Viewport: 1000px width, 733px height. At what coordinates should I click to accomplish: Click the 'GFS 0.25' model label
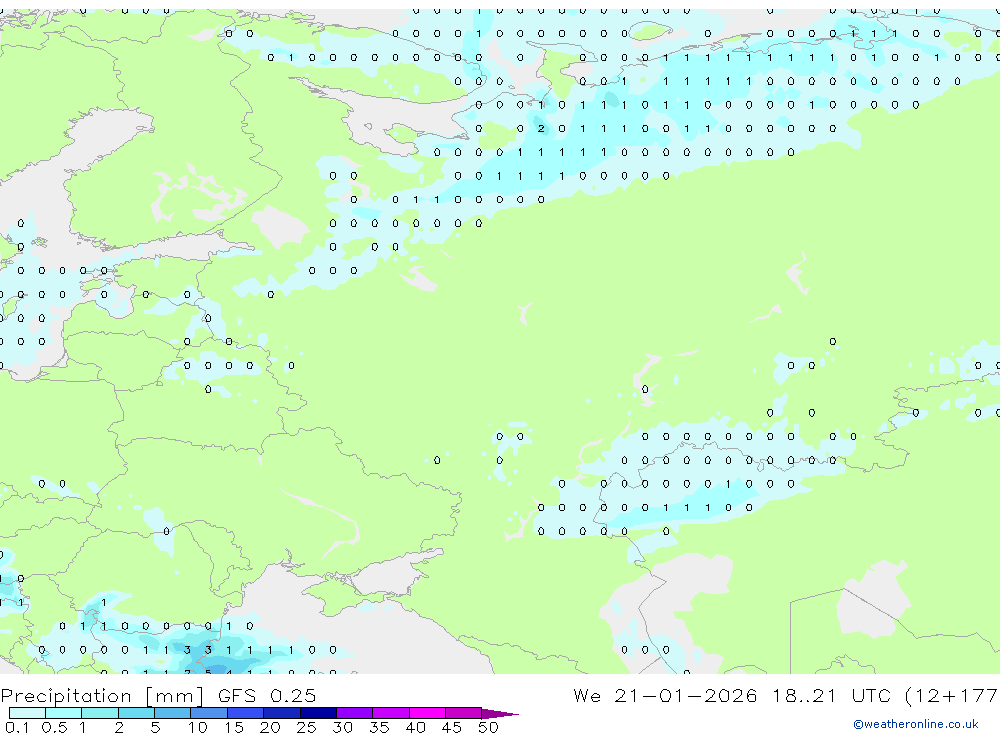pyautogui.click(x=267, y=696)
